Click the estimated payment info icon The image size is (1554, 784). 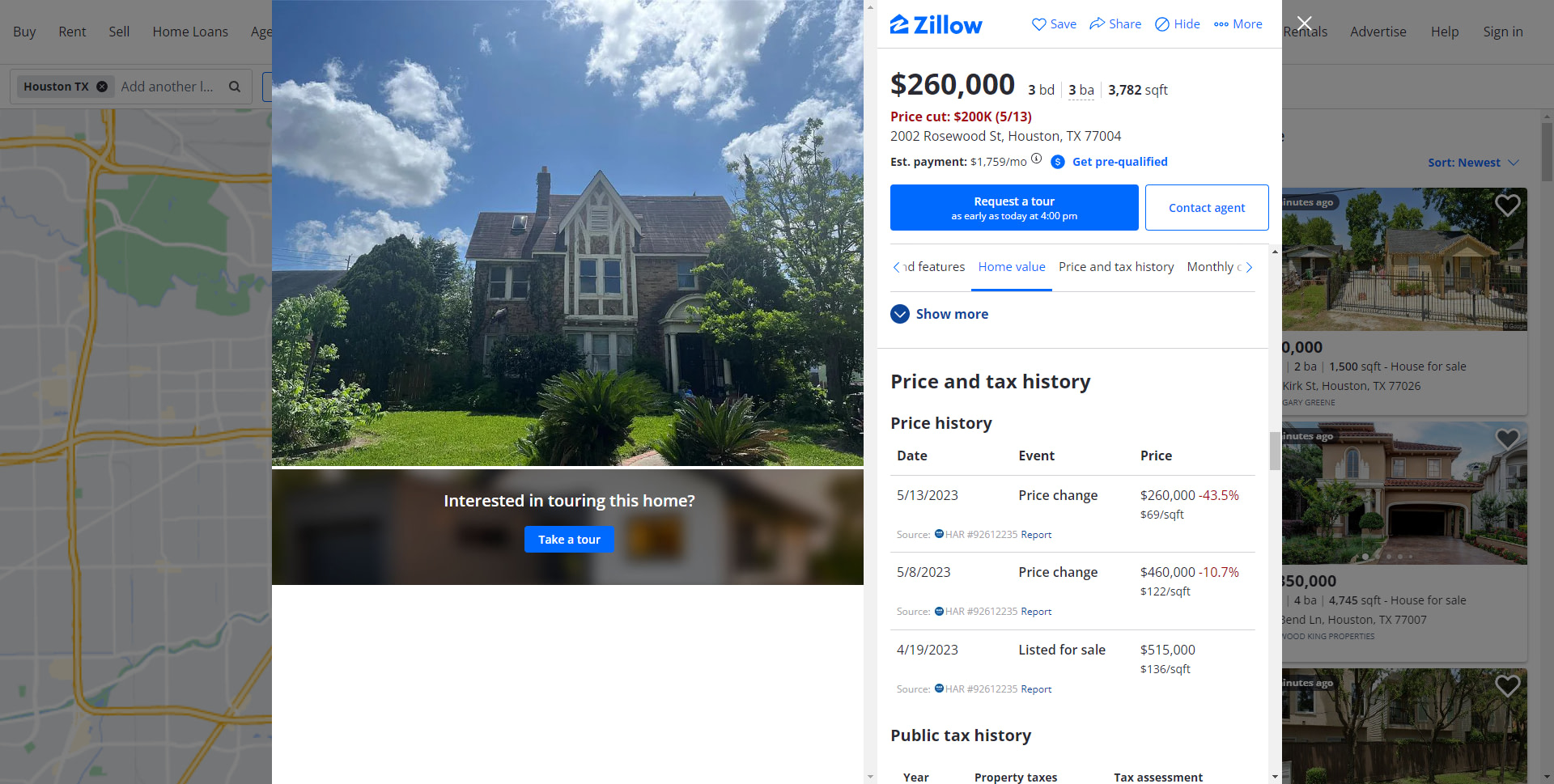pyautogui.click(x=1037, y=159)
